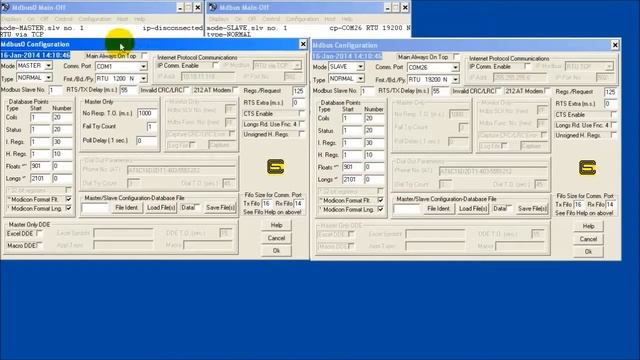Toggle Longs Rd. Use Fnc. 4 in Mdbus0 Configuration
Viewport: 640px width, 360px height.
pyautogui.click(x=301, y=124)
